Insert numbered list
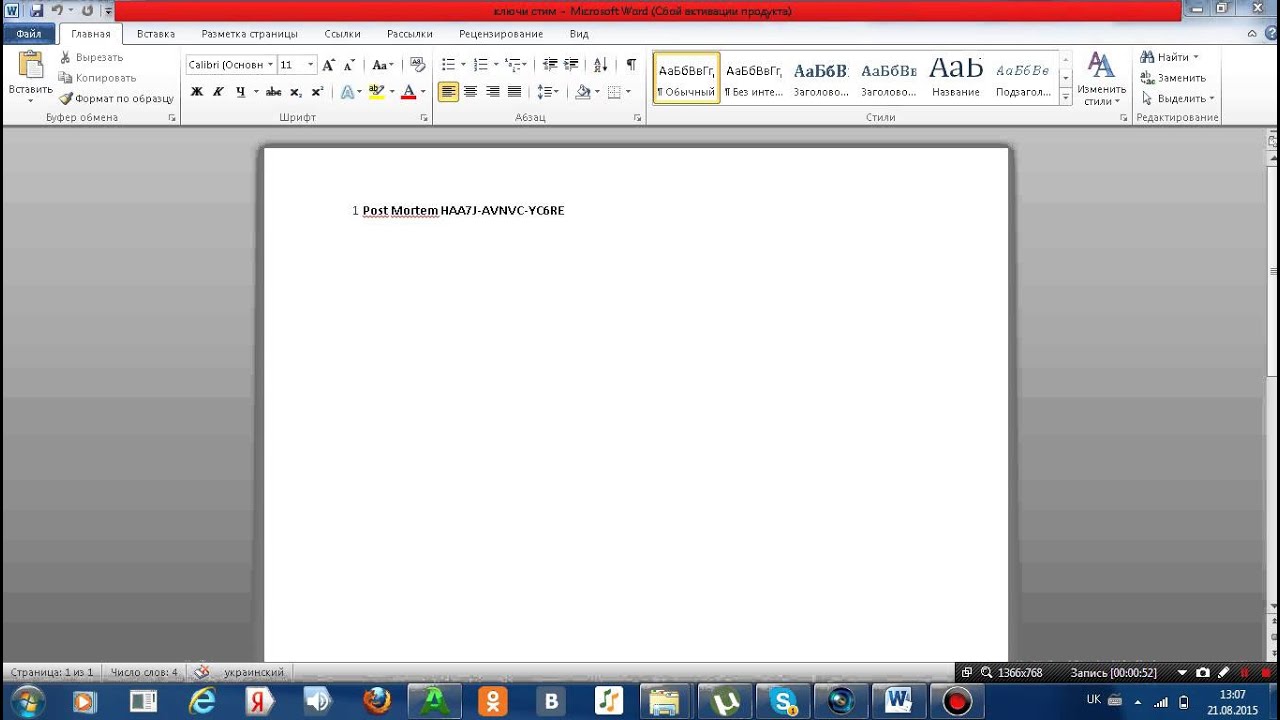This screenshot has height=720, width=1280. pos(481,64)
